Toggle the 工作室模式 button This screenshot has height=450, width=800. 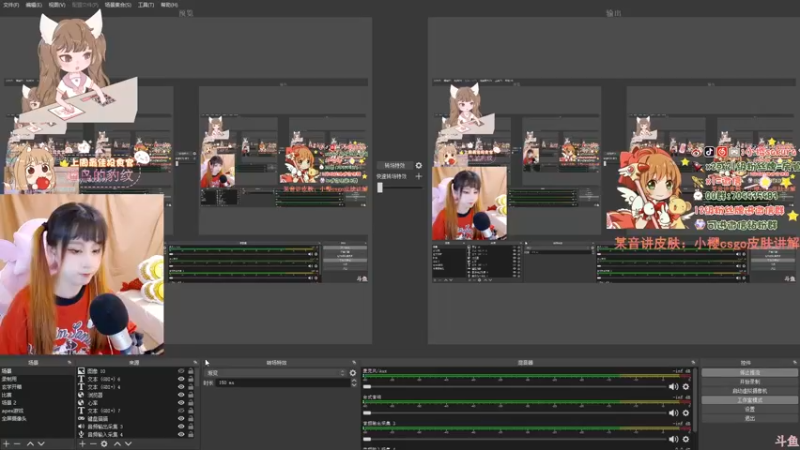click(749, 400)
